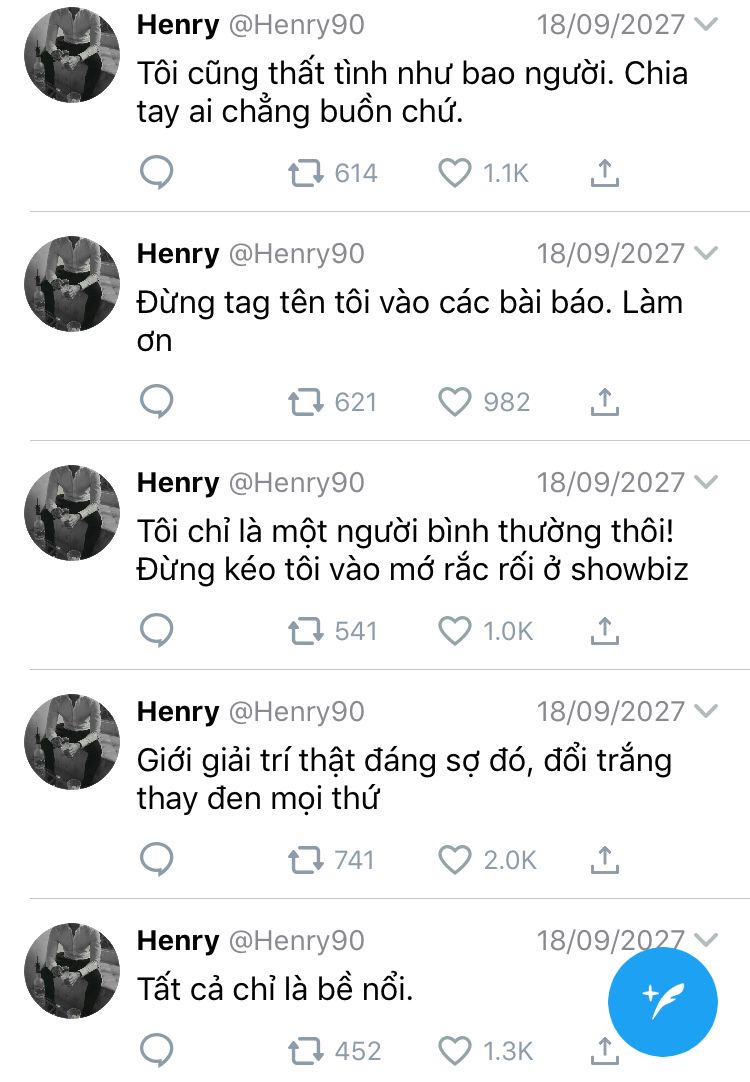
Task: Retweet the tweet with 452 retweets
Action: (x=306, y=1051)
